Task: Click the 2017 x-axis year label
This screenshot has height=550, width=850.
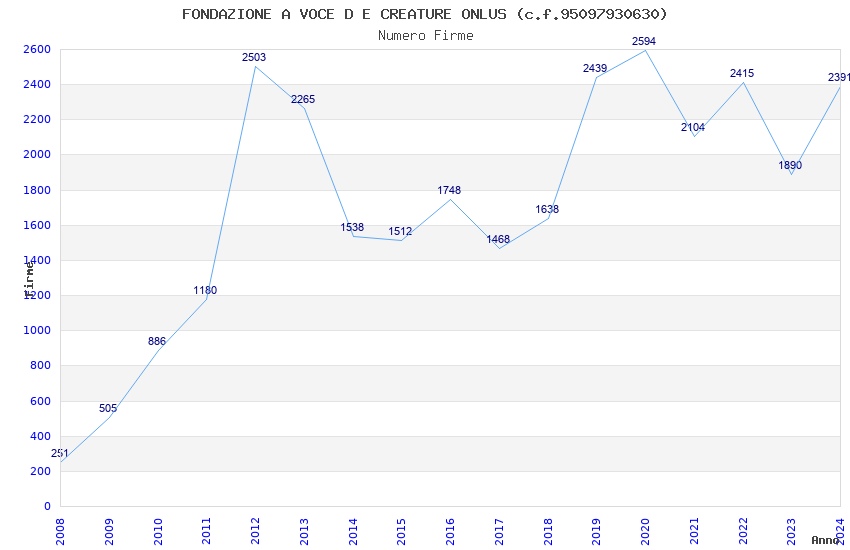Action: [x=499, y=531]
